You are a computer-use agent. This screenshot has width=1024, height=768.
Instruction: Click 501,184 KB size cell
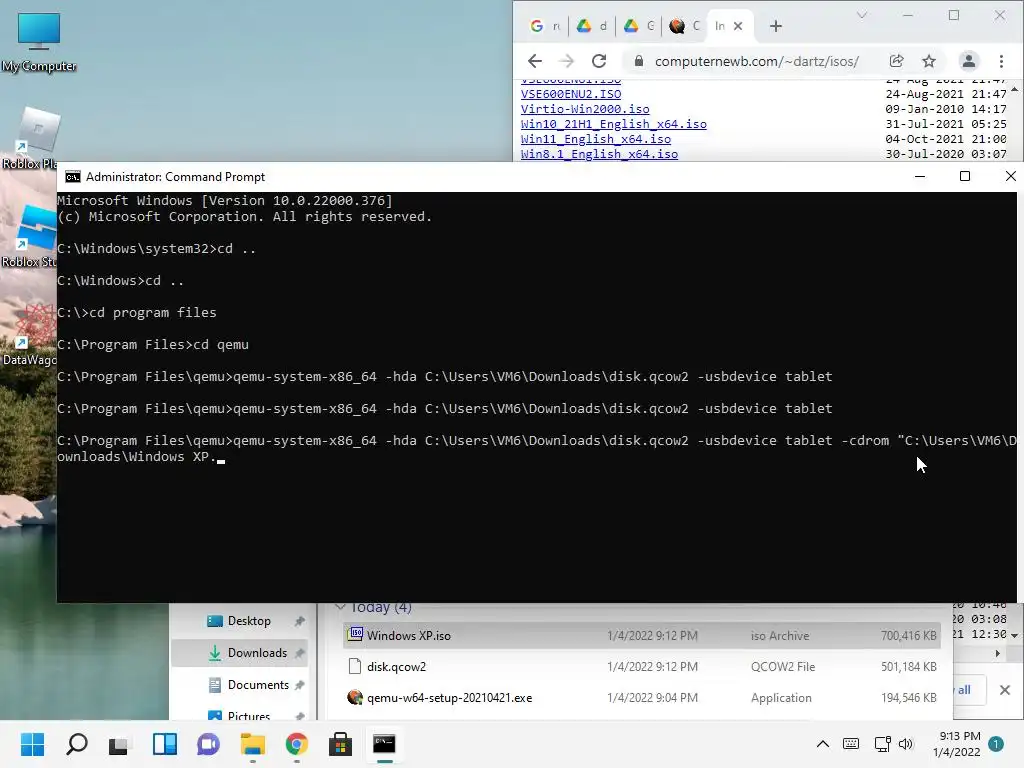[908, 667]
